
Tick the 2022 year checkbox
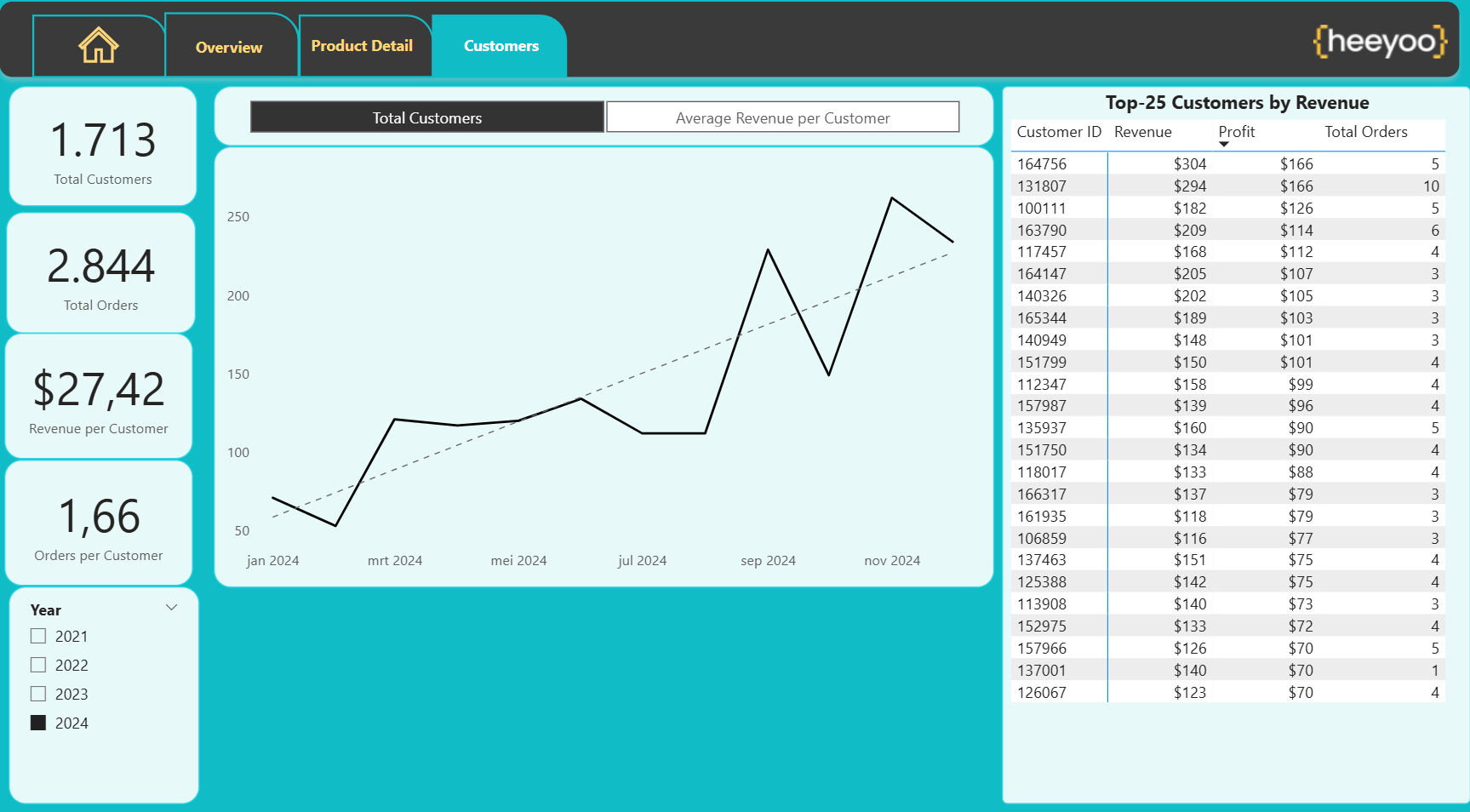[38, 665]
